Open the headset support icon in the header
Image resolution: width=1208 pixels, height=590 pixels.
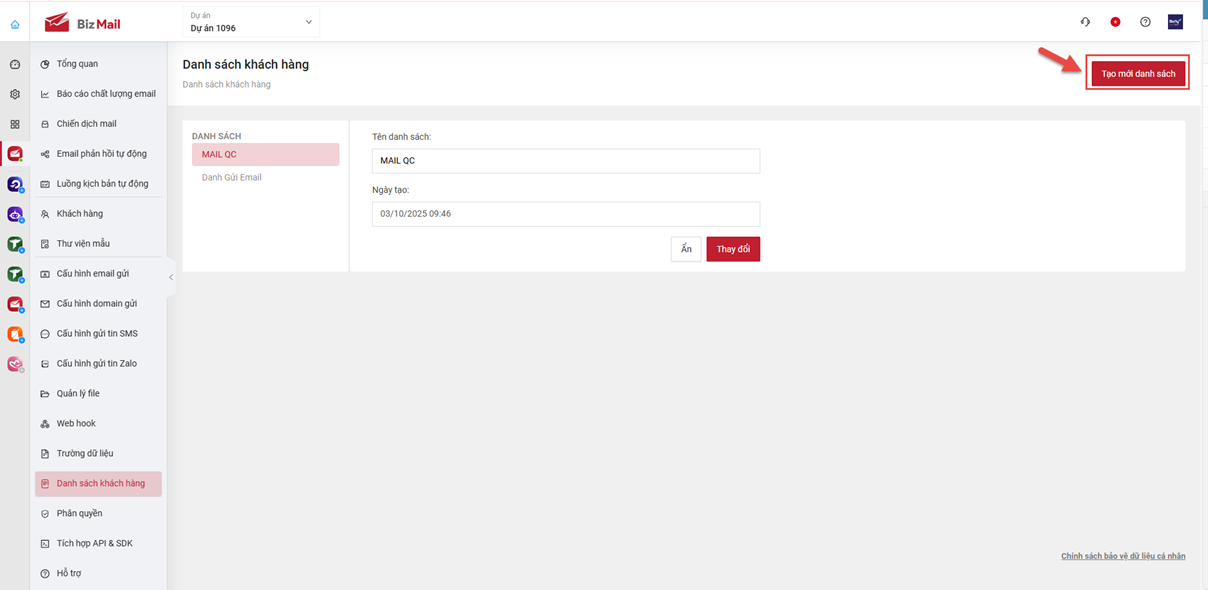tap(1085, 22)
